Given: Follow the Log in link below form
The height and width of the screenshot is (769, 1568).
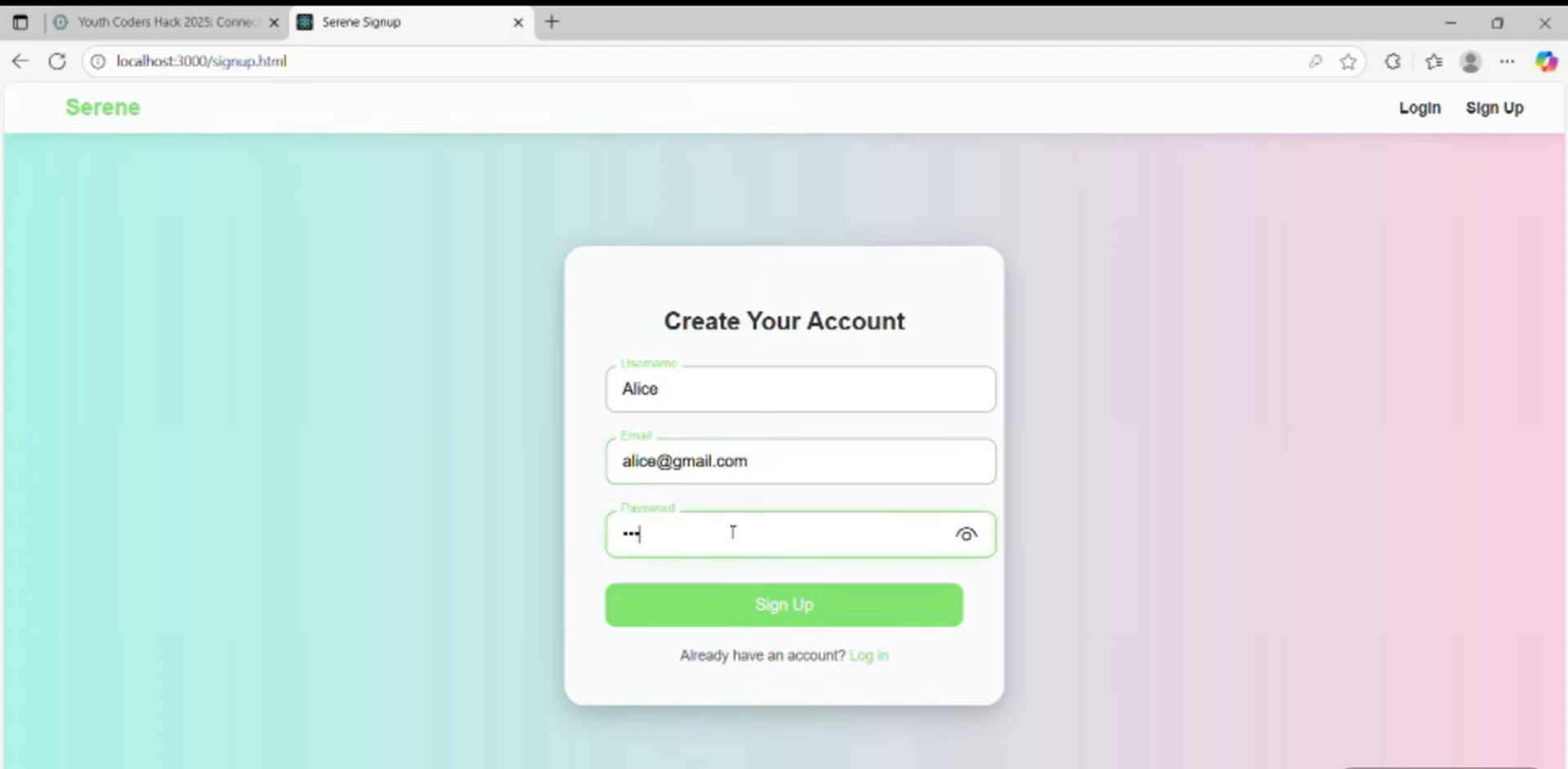Looking at the screenshot, I should point(869,655).
